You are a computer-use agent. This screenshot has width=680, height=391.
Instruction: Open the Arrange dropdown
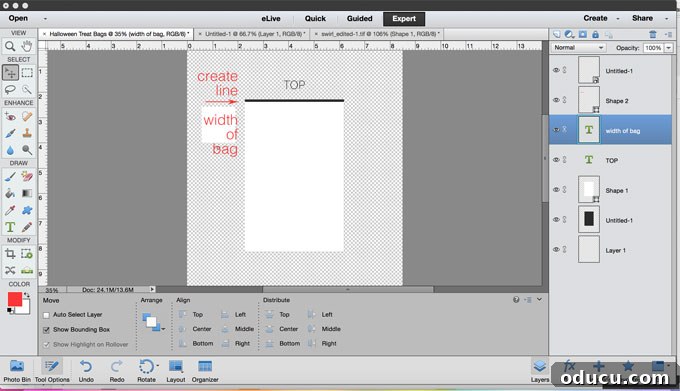coord(153,322)
